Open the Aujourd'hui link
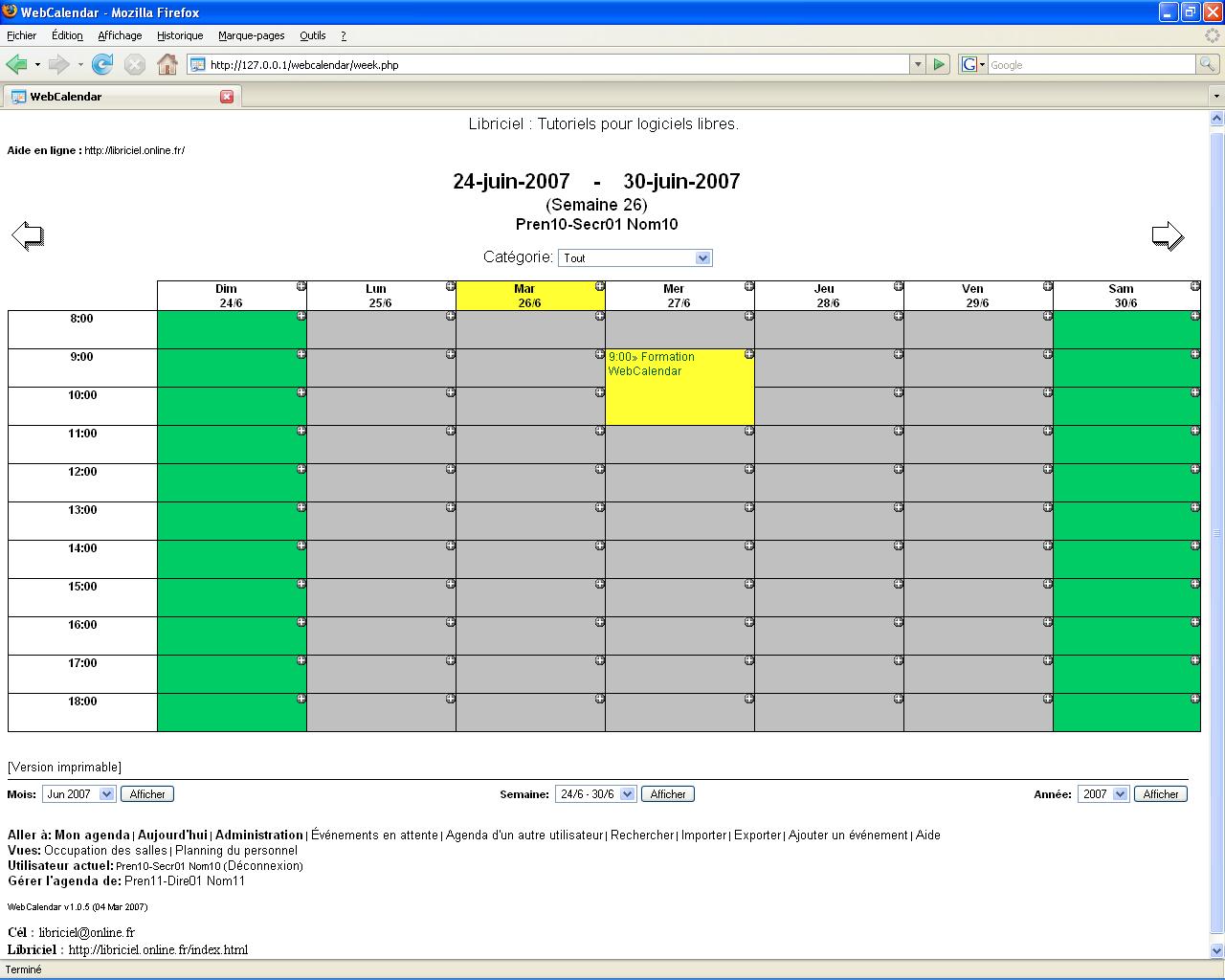 coord(172,835)
